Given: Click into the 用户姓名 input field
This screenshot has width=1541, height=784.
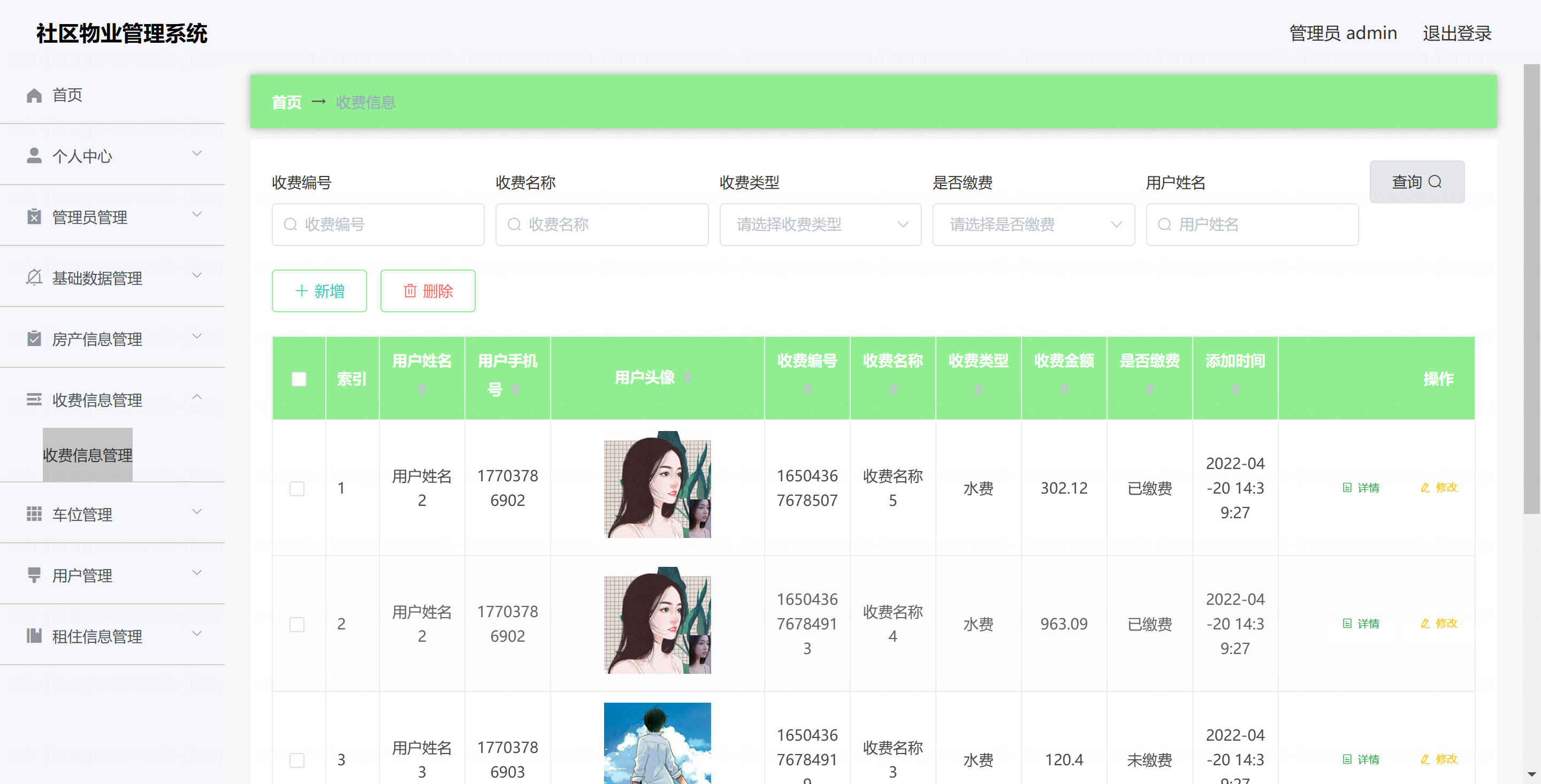Looking at the screenshot, I should click(1252, 224).
